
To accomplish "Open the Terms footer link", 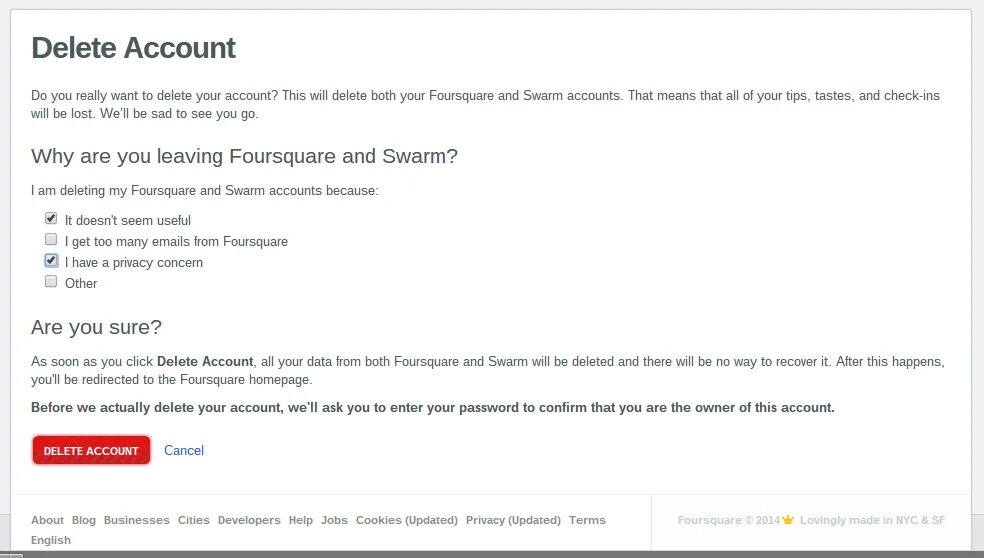I will (587, 520).
